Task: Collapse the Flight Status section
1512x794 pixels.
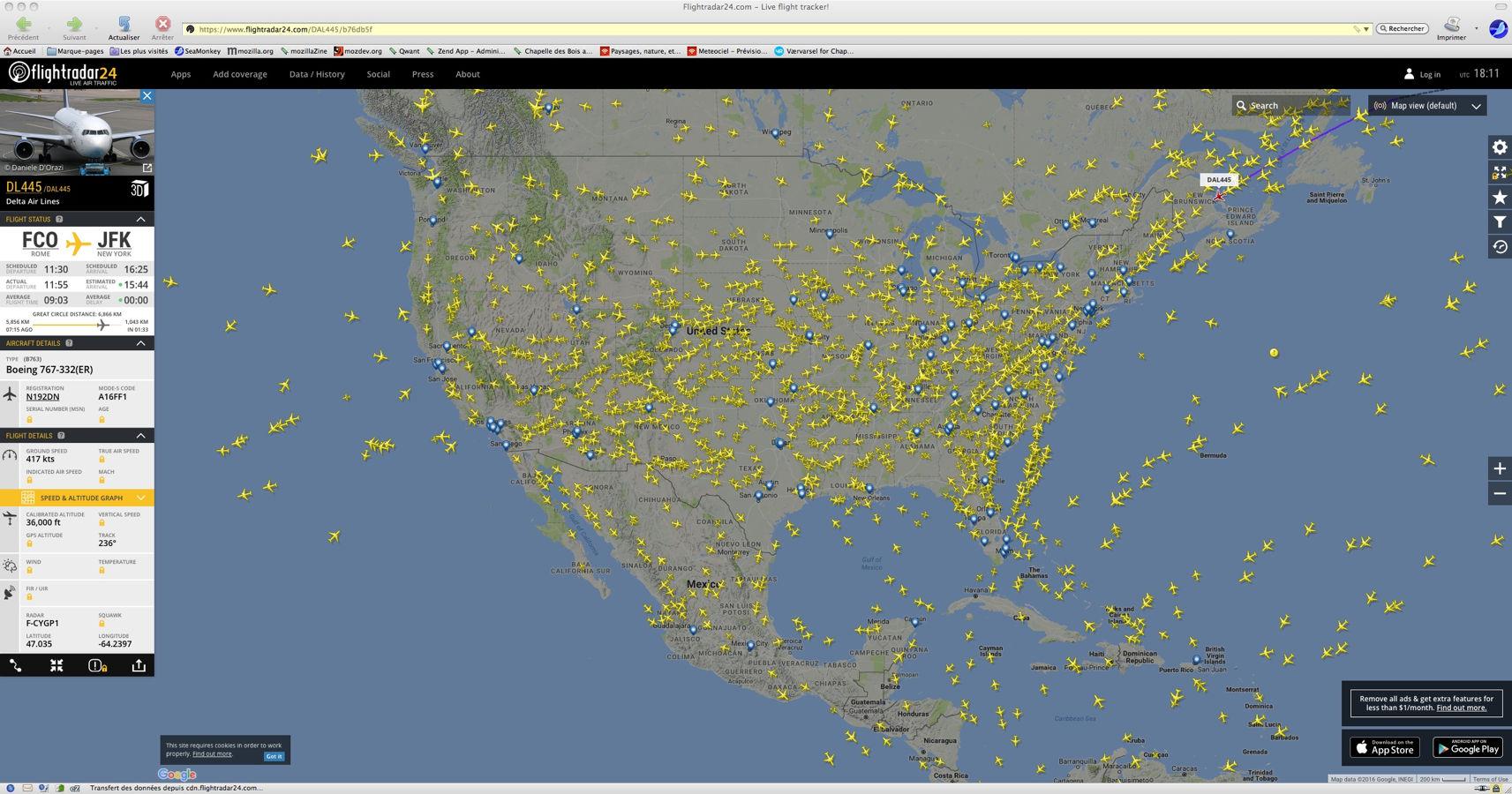Action: pyautogui.click(x=140, y=219)
